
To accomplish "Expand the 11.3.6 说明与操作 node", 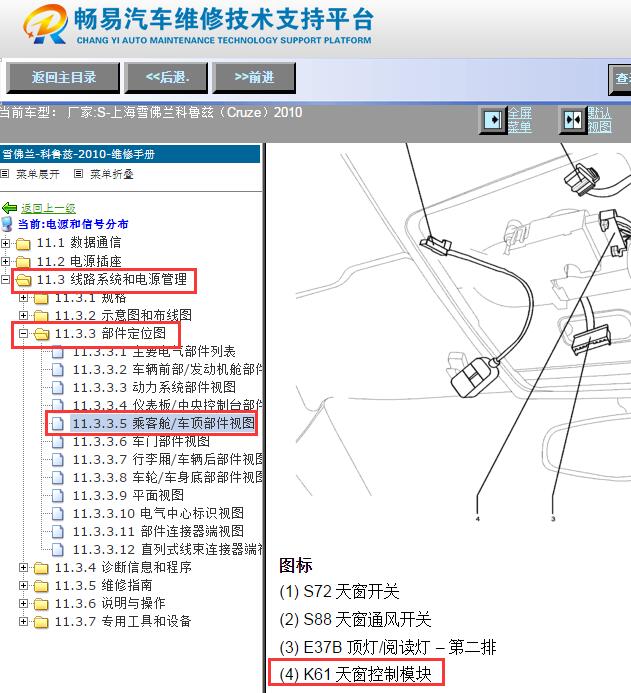I will pos(23,603).
